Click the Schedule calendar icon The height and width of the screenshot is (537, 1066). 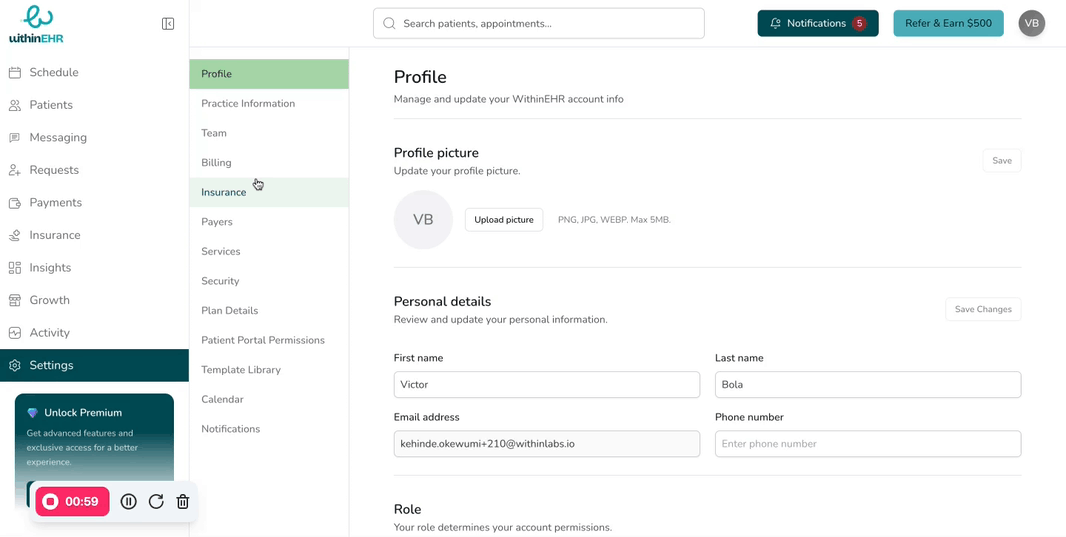[15, 73]
